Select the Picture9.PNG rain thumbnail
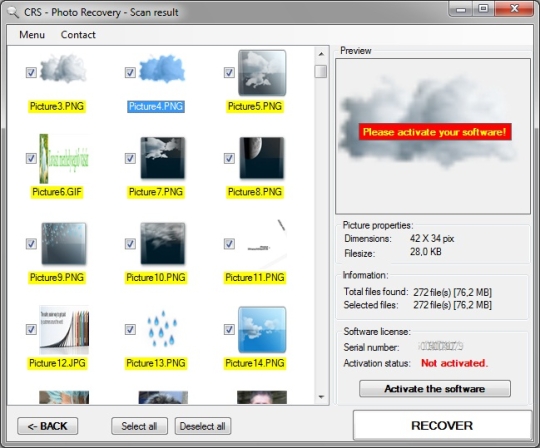The width and height of the screenshot is (540, 448). [64, 243]
